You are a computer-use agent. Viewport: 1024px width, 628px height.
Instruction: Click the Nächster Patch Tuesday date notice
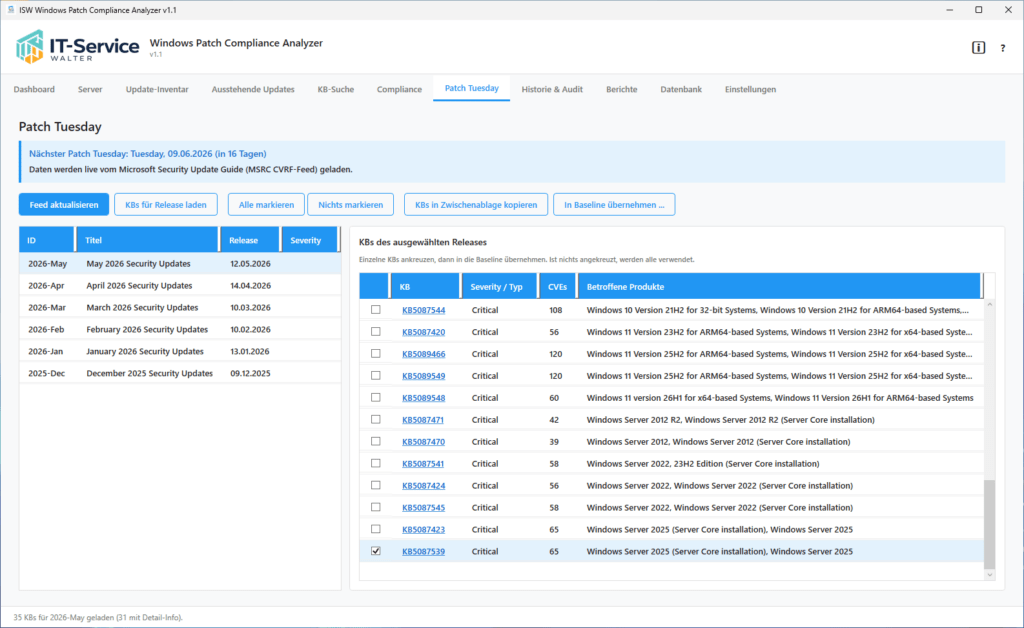pyautogui.click(x=148, y=153)
